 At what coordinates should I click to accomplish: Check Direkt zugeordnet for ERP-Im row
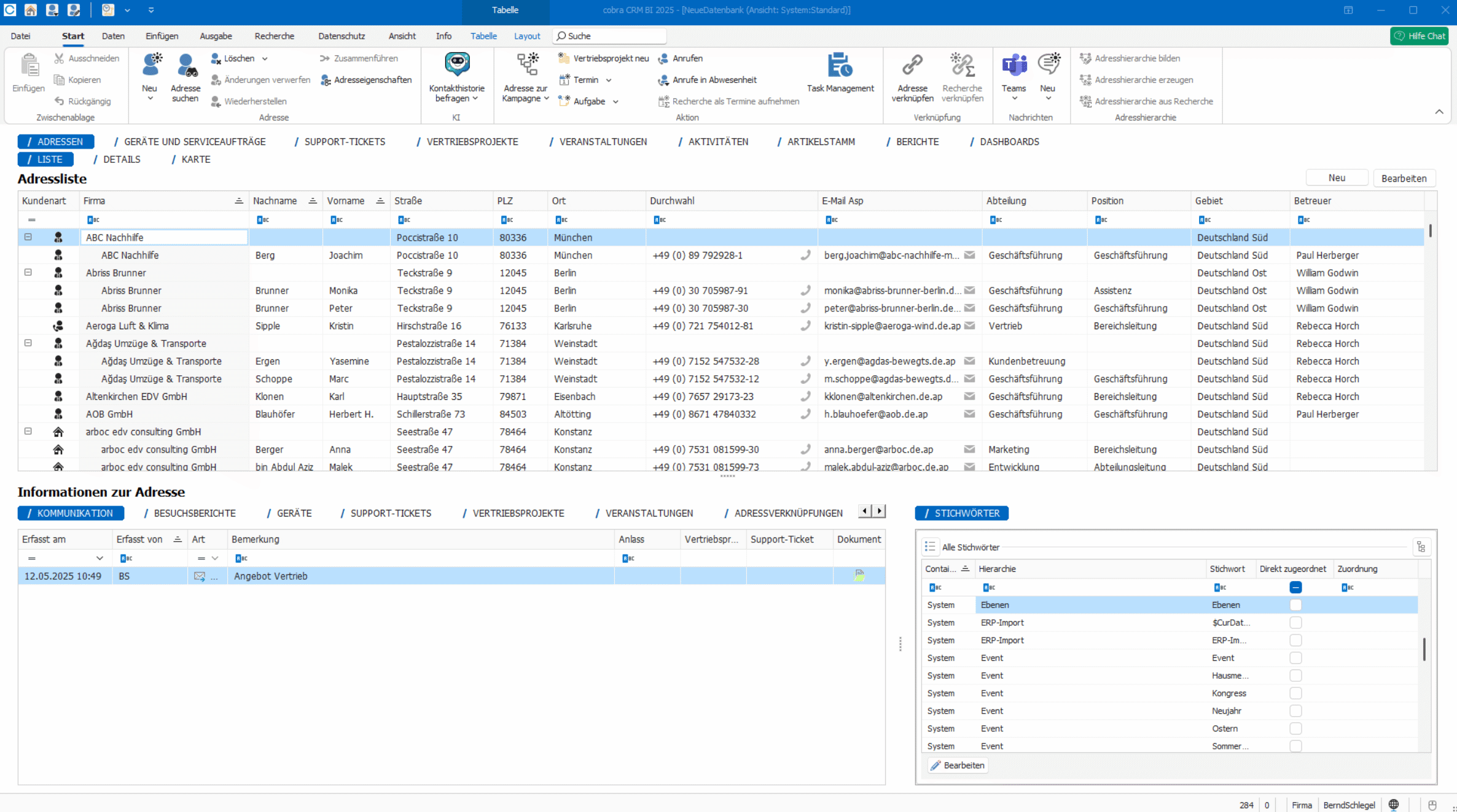[1295, 640]
